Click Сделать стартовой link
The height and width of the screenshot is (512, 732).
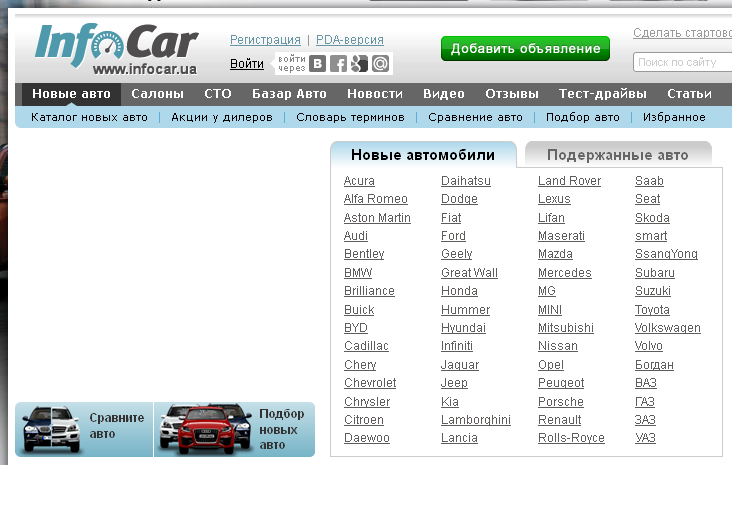(683, 33)
